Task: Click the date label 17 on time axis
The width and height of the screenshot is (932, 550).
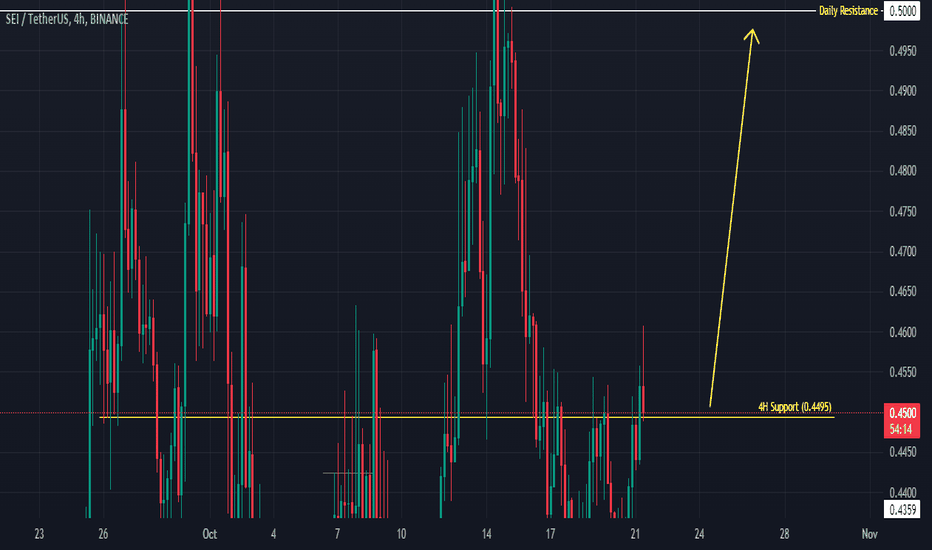Action: tap(550, 534)
